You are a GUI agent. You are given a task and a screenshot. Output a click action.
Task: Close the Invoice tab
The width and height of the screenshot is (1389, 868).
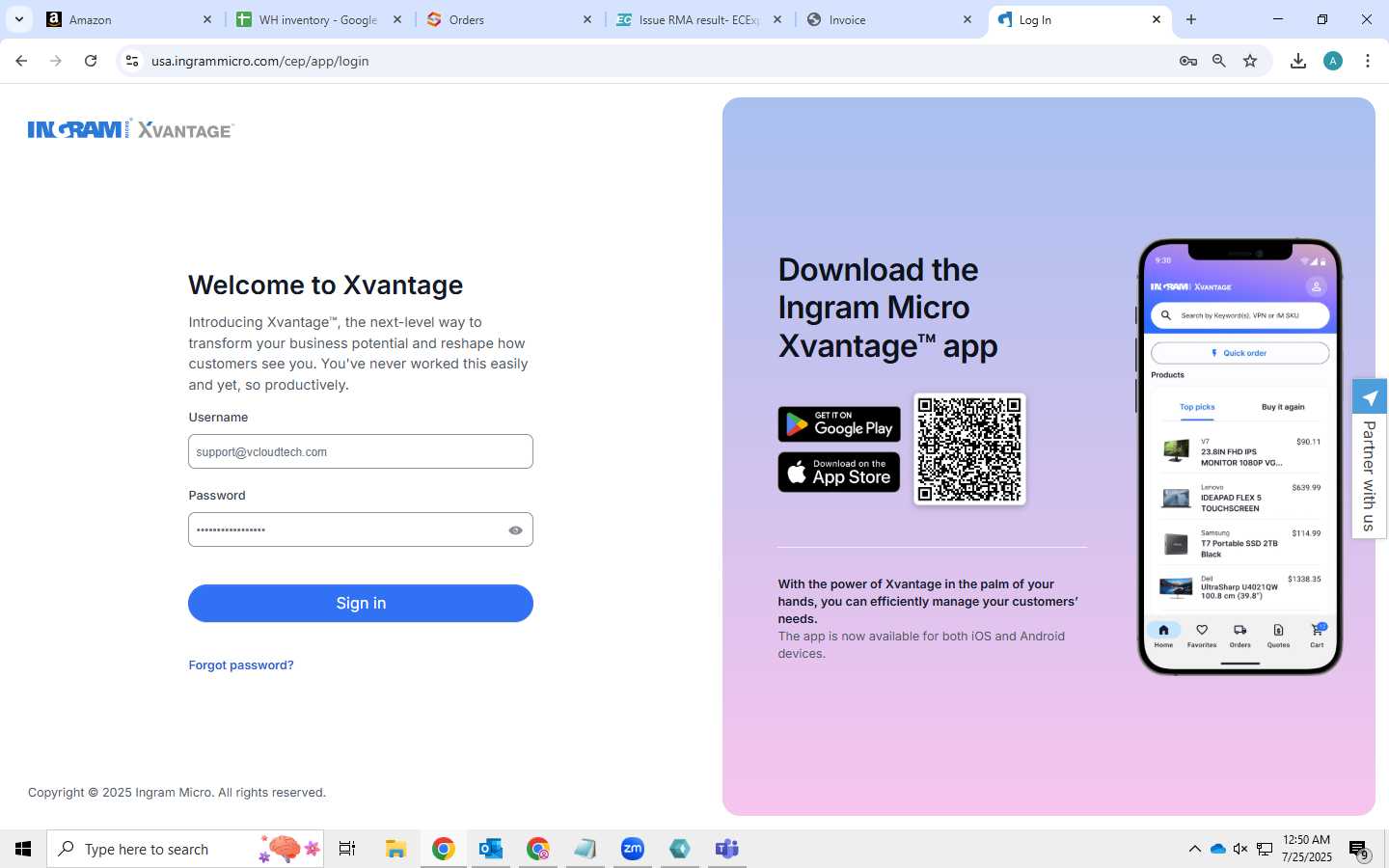point(967,19)
